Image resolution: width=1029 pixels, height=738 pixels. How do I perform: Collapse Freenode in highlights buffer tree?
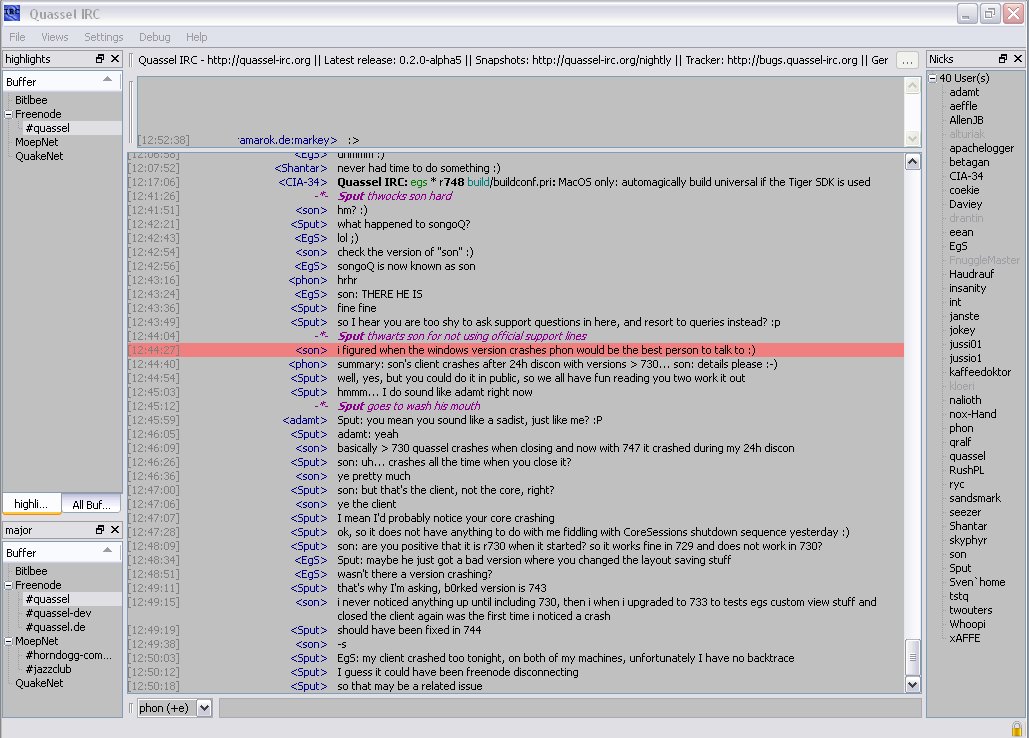coord(9,114)
